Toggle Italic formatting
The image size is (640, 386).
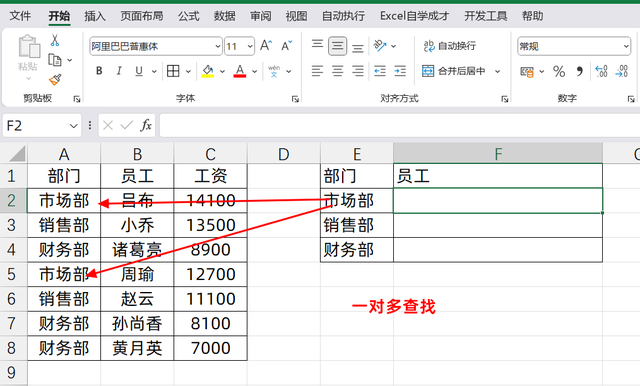coord(119,71)
